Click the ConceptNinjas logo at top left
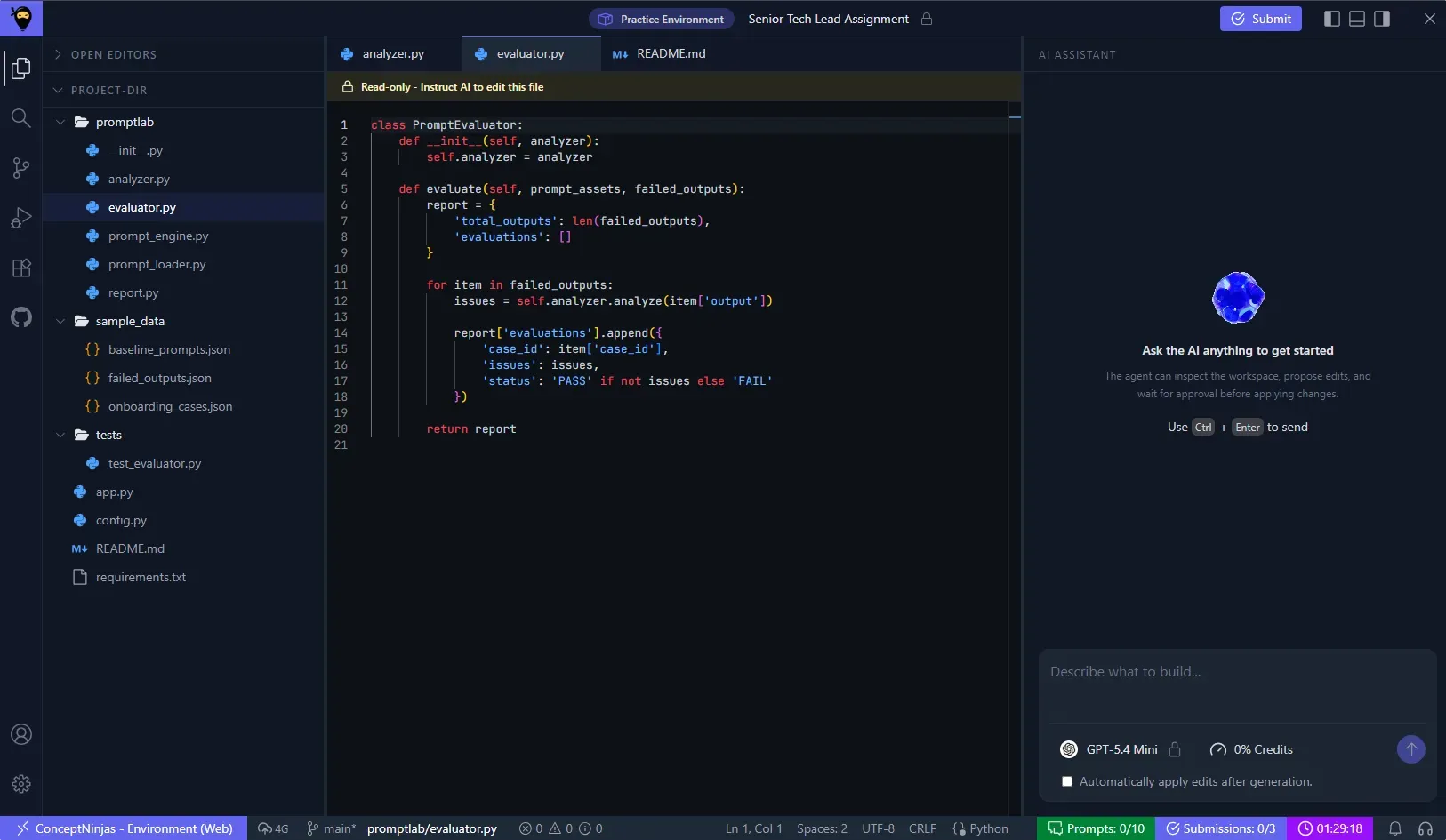This screenshot has height=840, width=1446. 21,18
